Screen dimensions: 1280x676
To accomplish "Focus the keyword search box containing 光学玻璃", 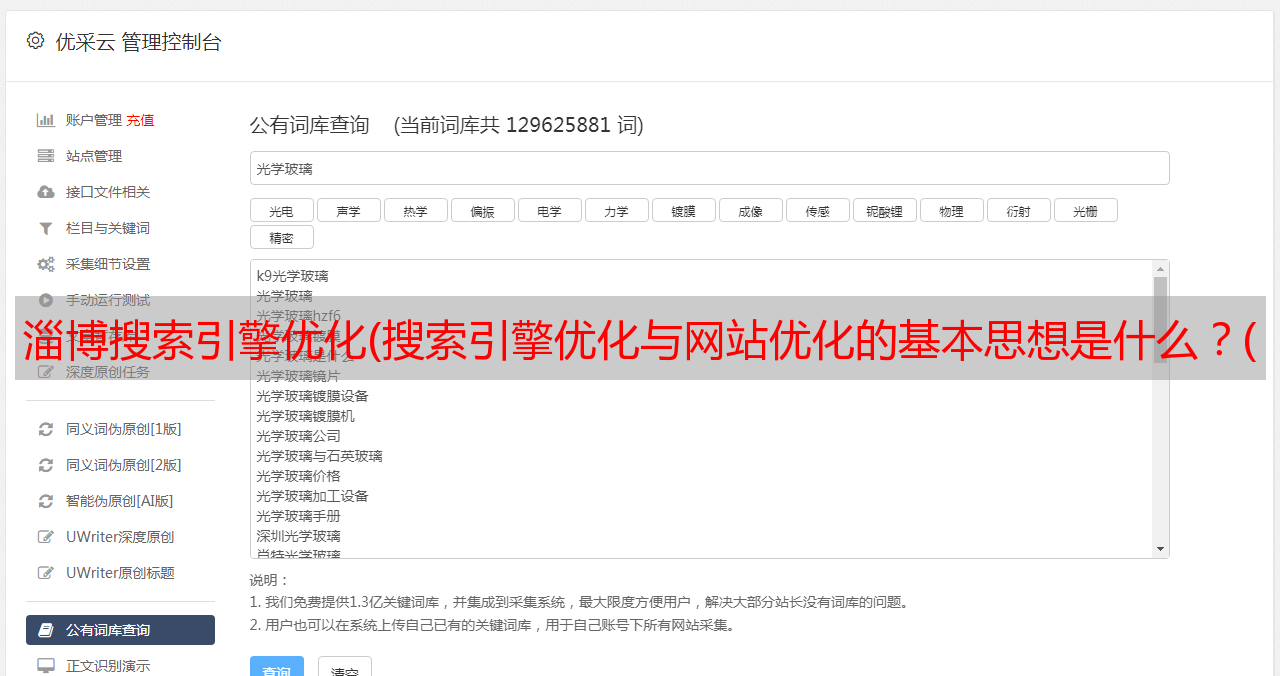I will tap(709, 168).
